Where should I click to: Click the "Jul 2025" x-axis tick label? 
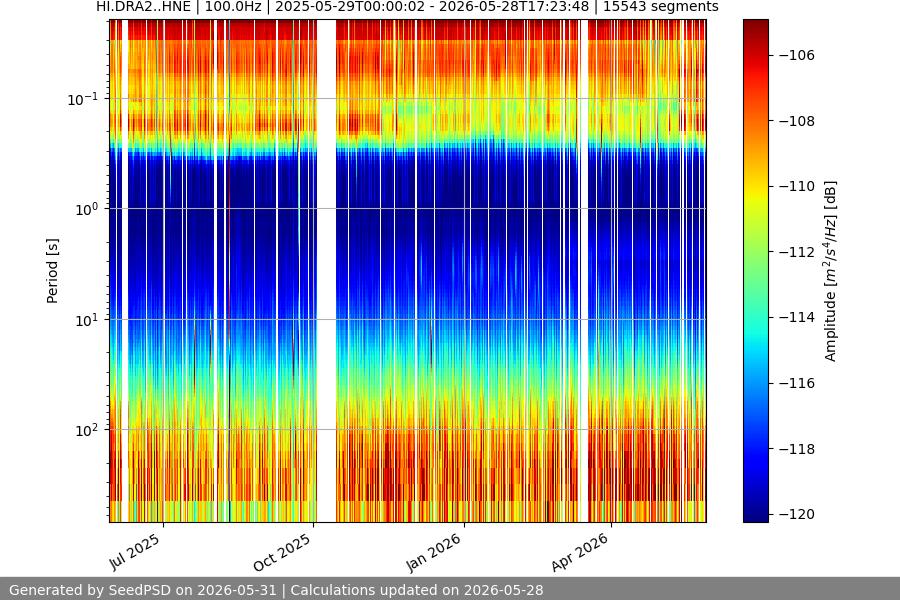coord(135,552)
